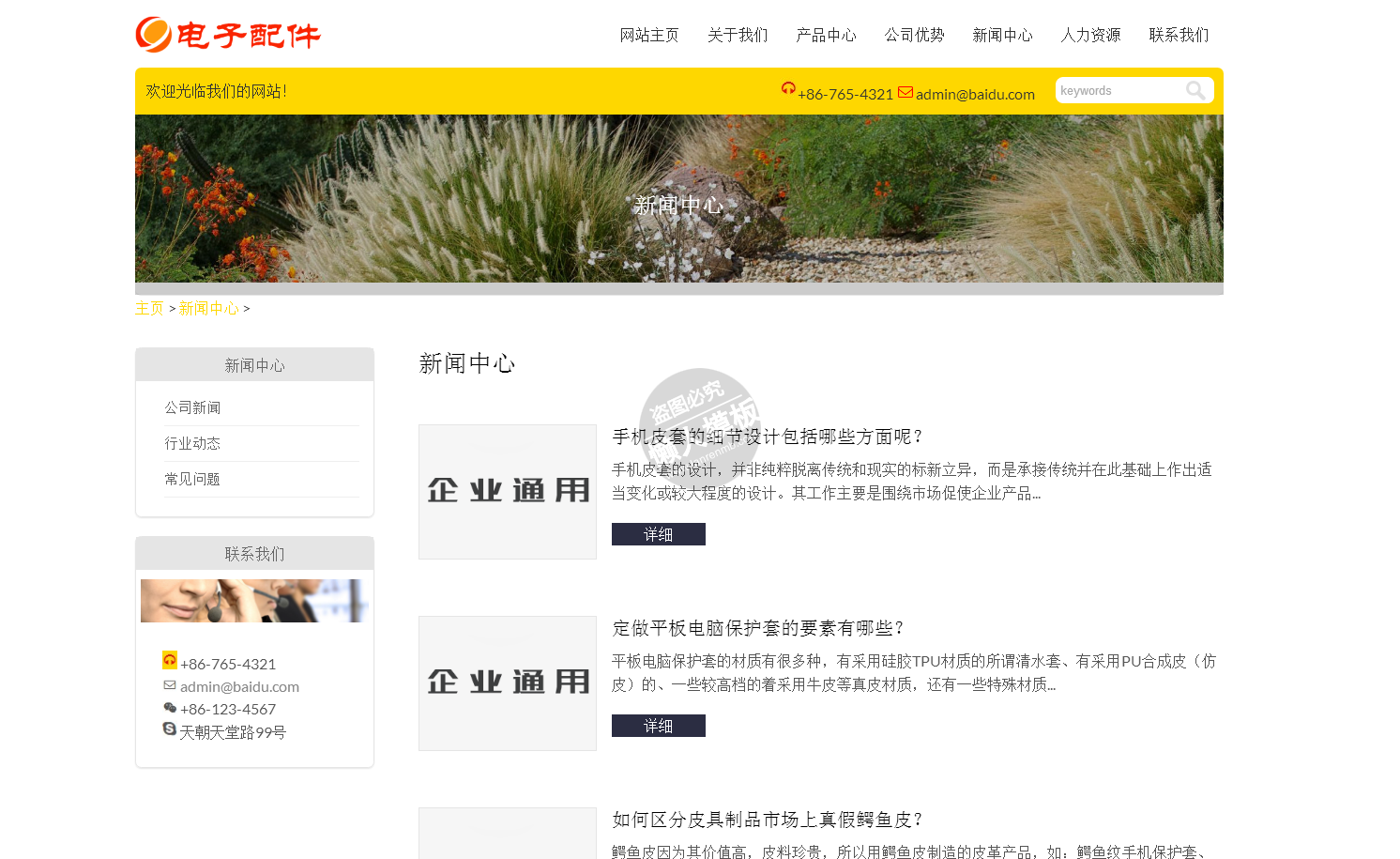Click the red headset phone icon in yellow bar
1400x859 pixels.
click(788, 88)
